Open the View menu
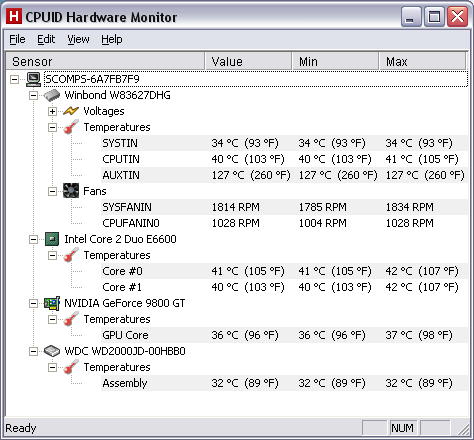The width and height of the screenshot is (474, 440). pyautogui.click(x=78, y=39)
